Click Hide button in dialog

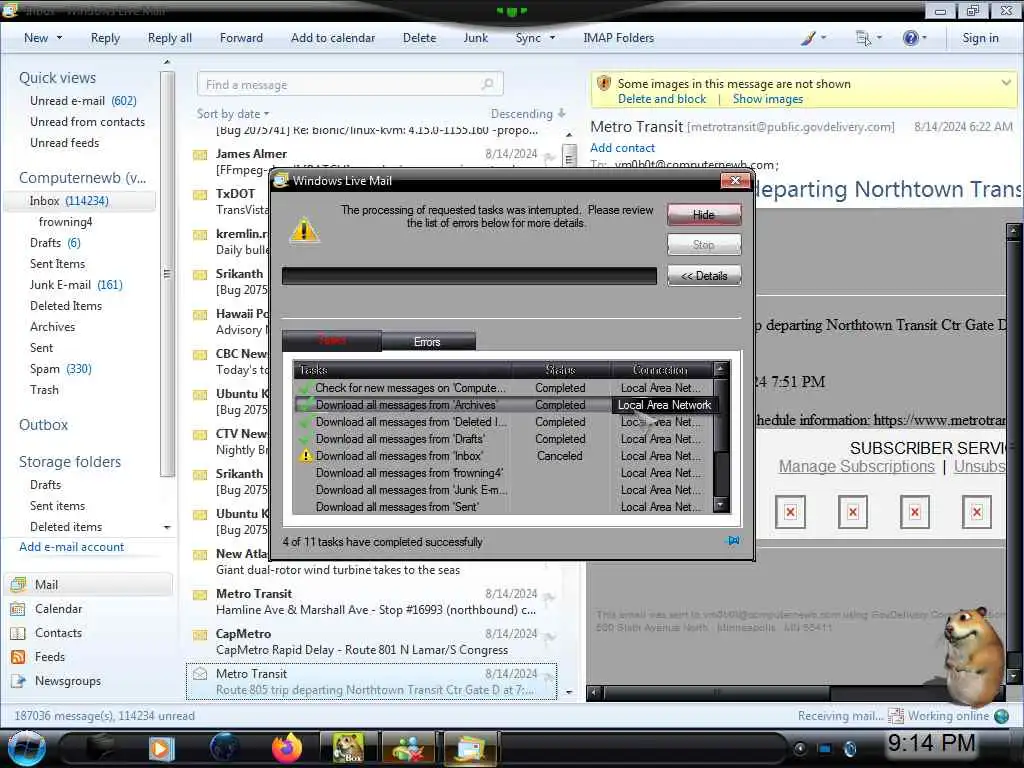704,215
